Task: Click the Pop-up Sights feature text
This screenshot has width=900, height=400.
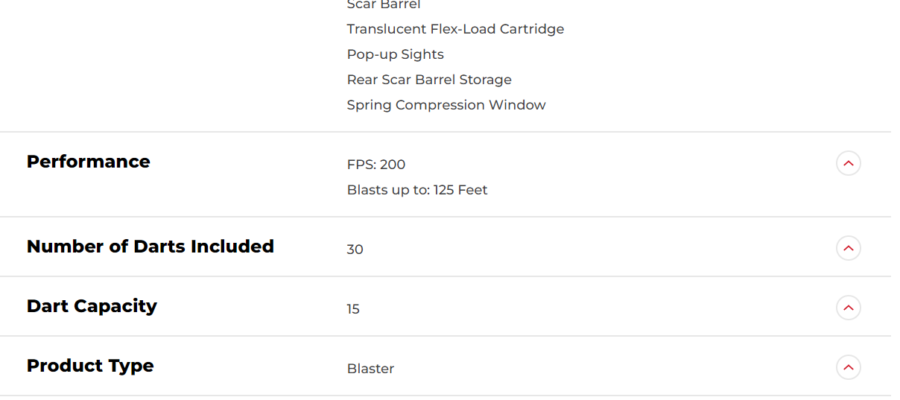Action: coord(395,54)
